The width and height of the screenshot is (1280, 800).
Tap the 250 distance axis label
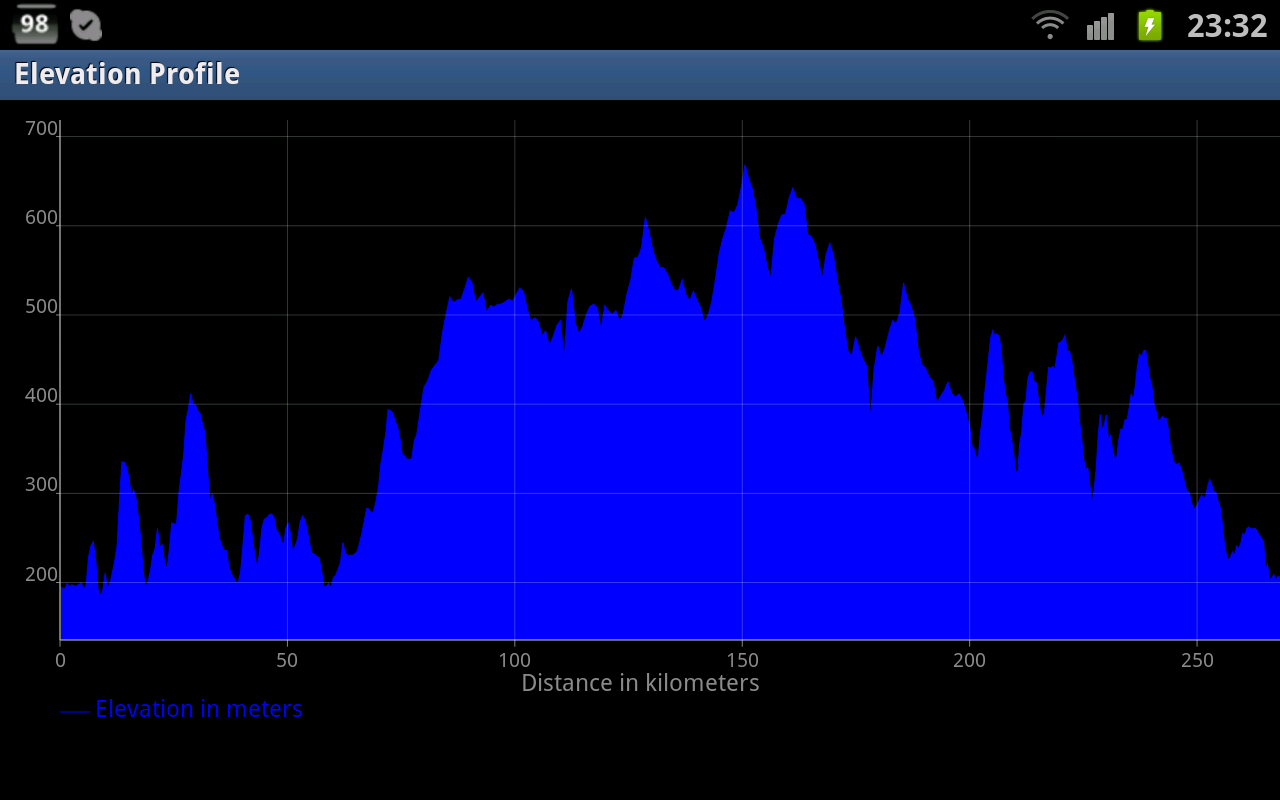coord(1197,660)
